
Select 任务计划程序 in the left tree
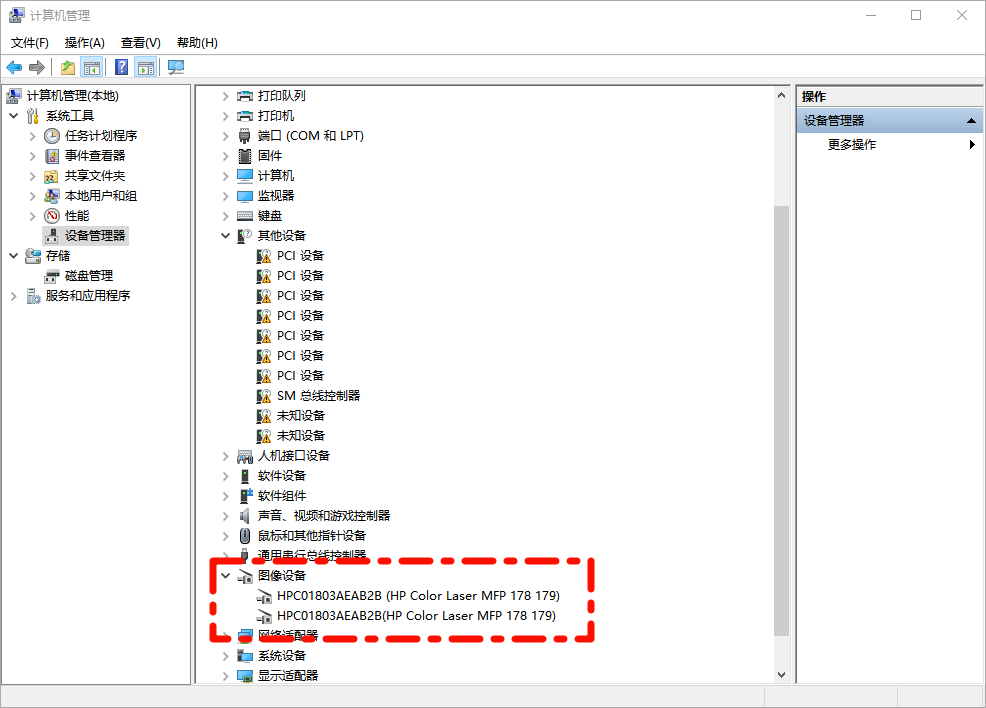pos(101,136)
